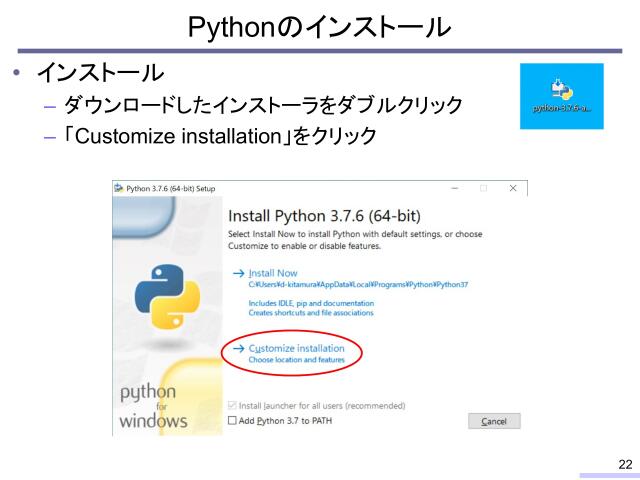
Task: Click the Python Setup title bar icon
Action: pyautogui.click(x=119, y=188)
